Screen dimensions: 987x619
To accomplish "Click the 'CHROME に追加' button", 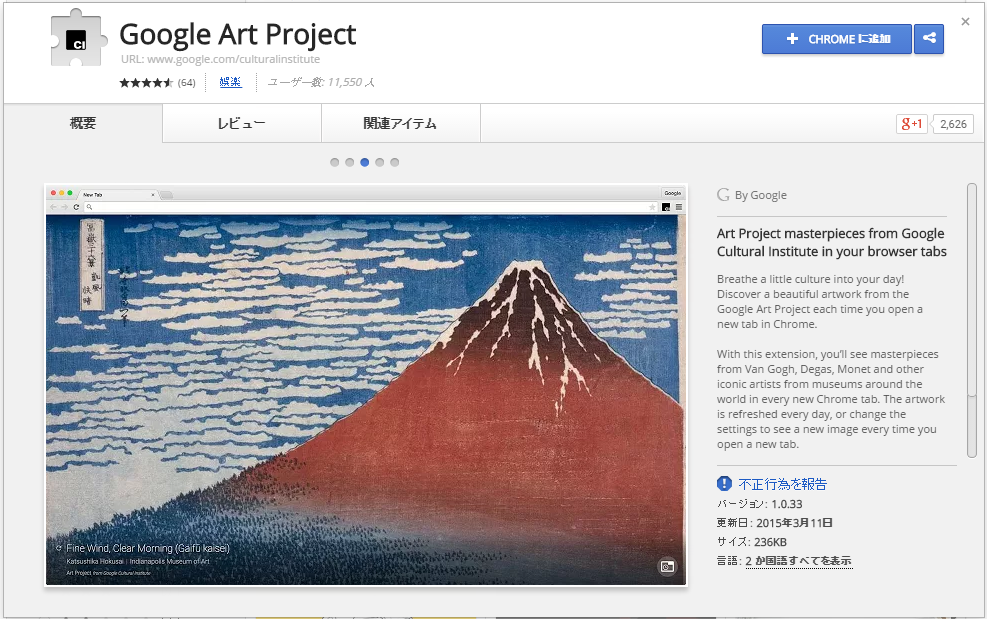I will (x=836, y=39).
